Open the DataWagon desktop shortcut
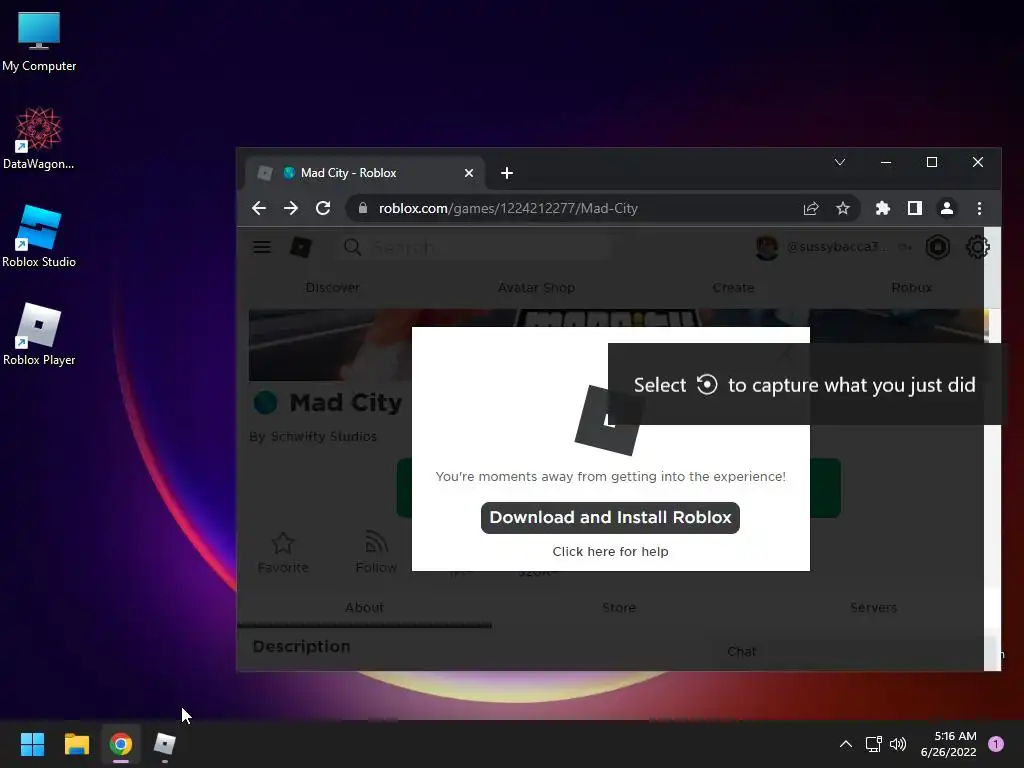1024x768 pixels. tap(39, 138)
